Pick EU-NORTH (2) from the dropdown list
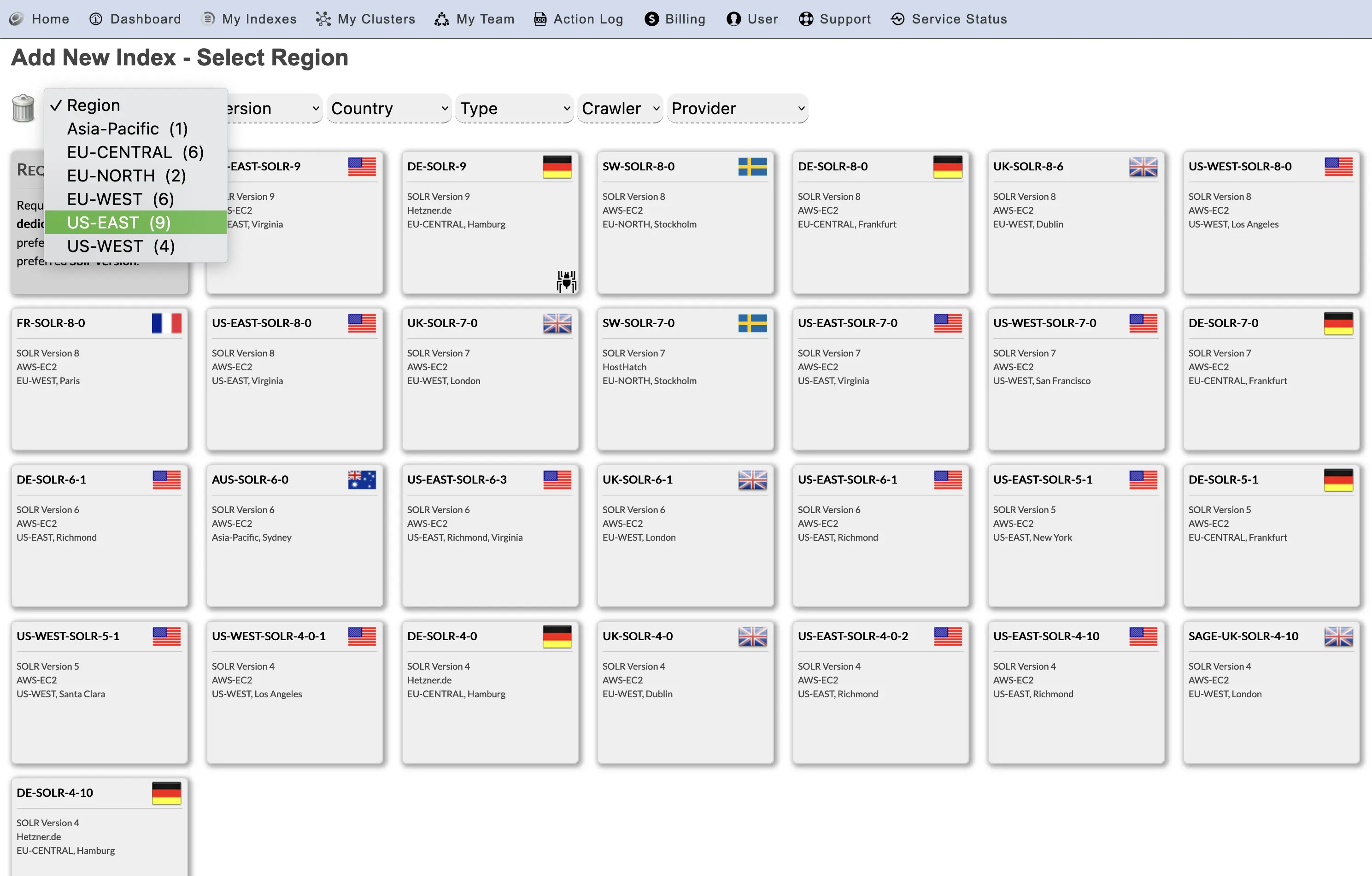 pos(126,175)
